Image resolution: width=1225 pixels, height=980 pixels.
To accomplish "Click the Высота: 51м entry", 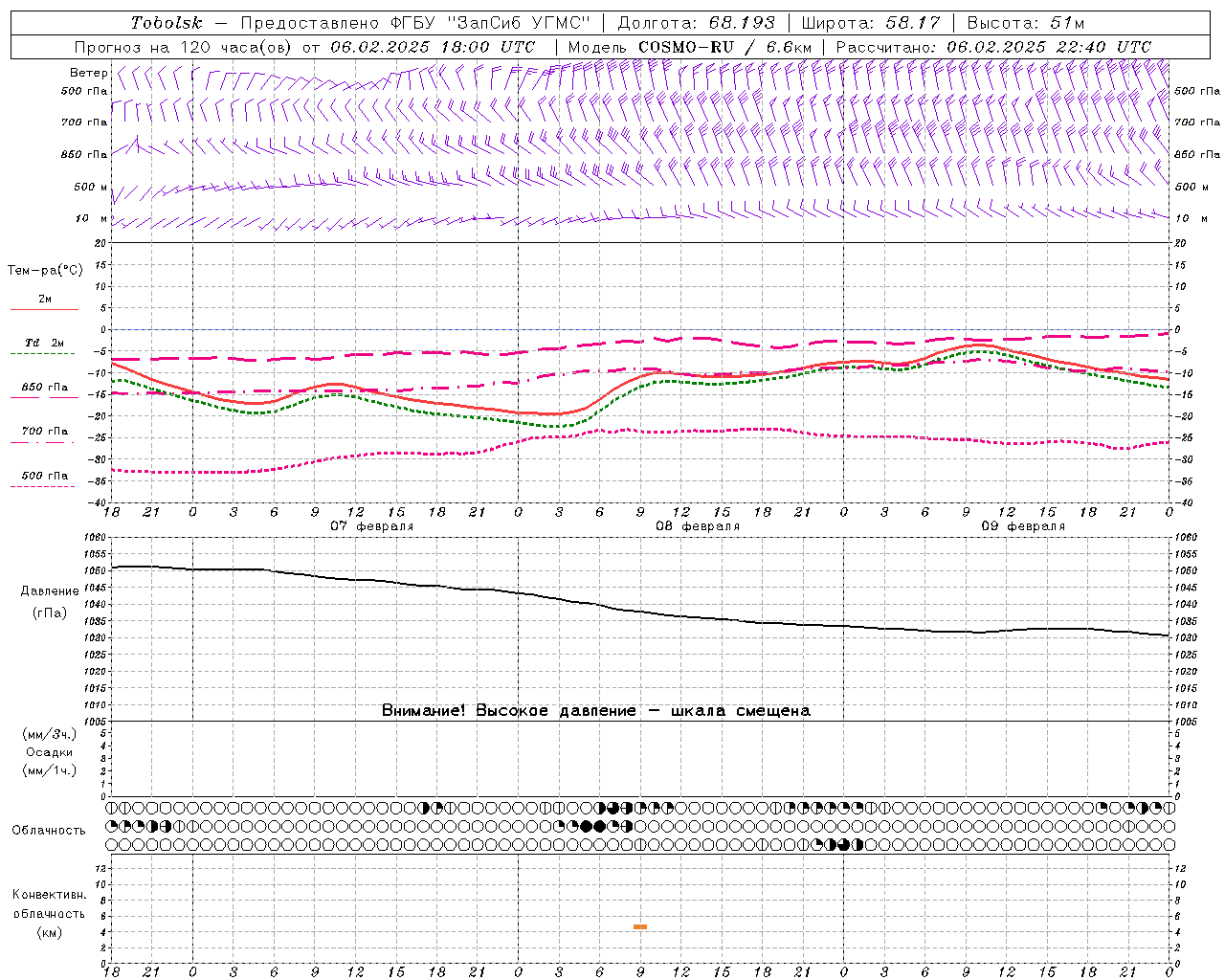I will pos(1026,23).
